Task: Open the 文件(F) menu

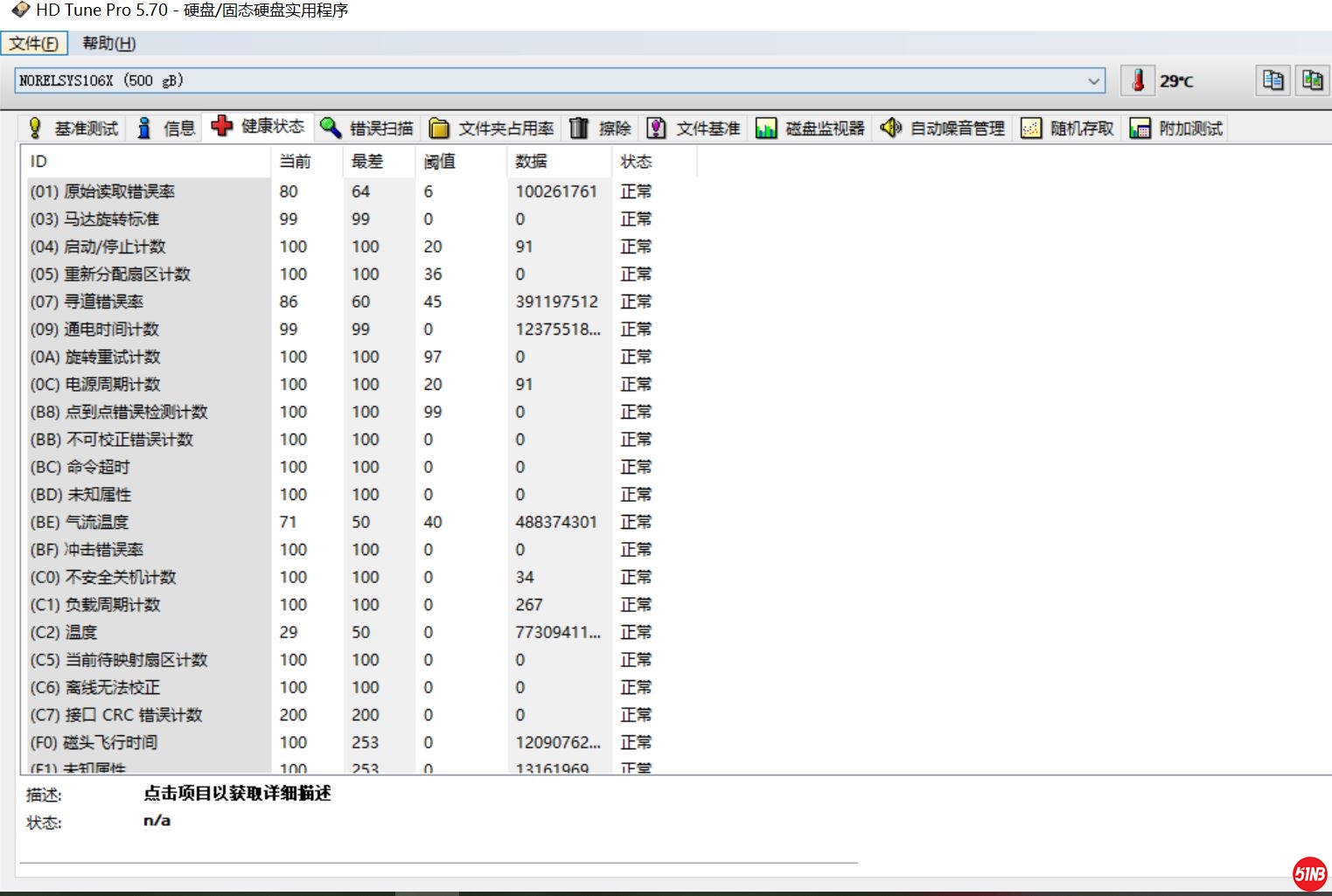Action: click(34, 44)
